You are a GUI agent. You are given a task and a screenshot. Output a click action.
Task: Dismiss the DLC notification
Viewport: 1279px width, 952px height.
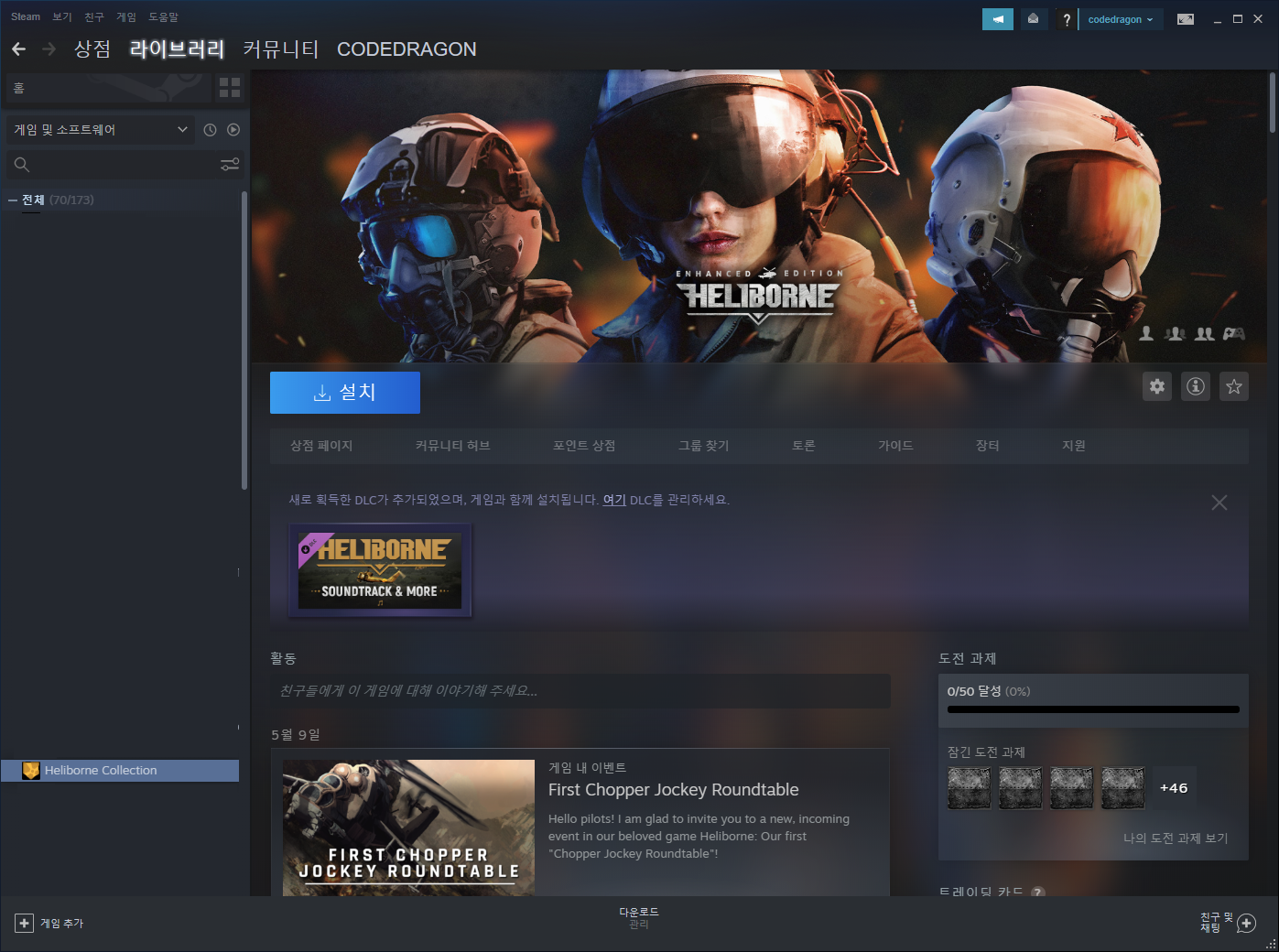pyautogui.click(x=1219, y=503)
